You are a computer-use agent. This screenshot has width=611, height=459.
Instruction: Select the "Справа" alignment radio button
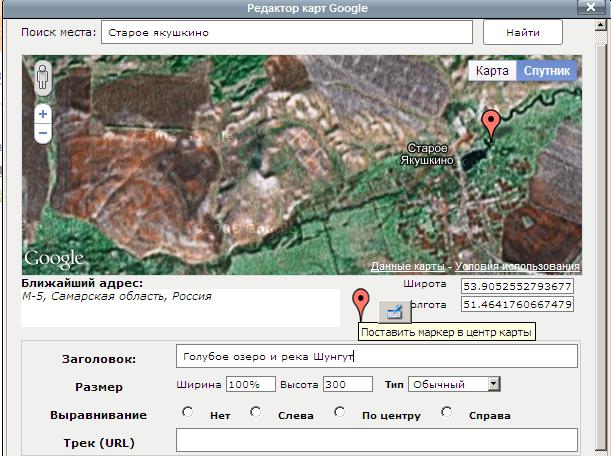click(446, 412)
